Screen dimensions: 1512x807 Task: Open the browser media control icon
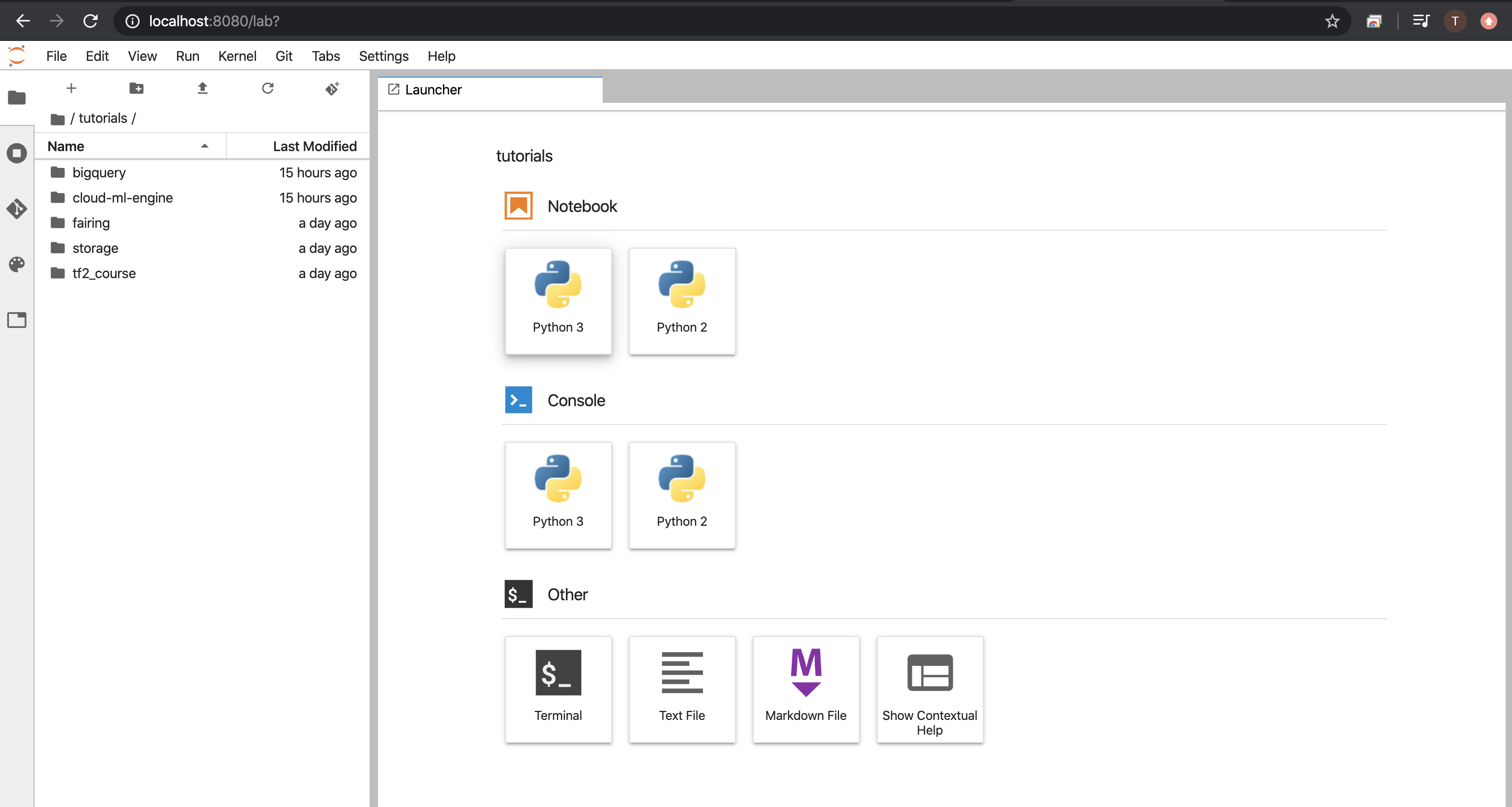click(1421, 21)
